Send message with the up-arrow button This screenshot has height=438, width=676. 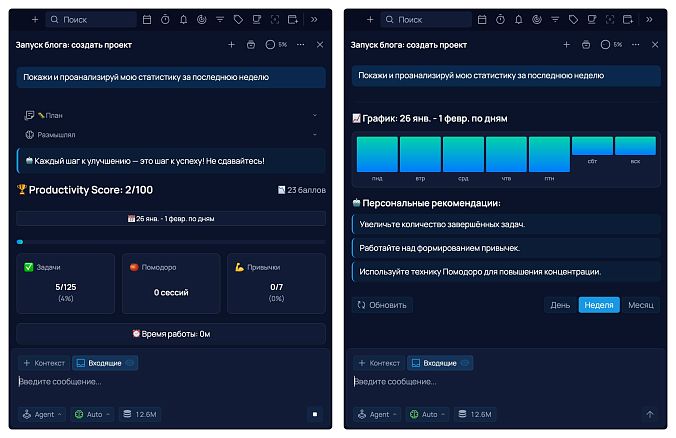[x=650, y=414]
